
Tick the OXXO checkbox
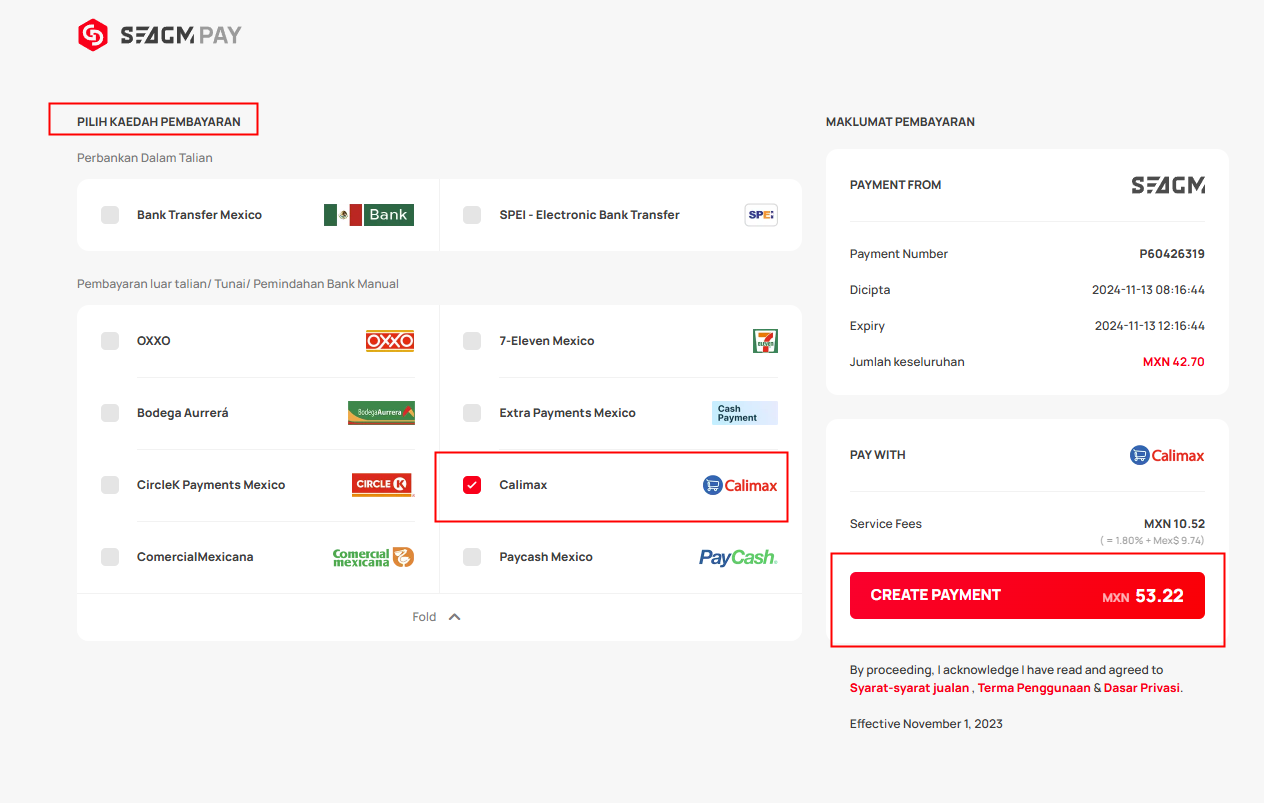point(110,341)
